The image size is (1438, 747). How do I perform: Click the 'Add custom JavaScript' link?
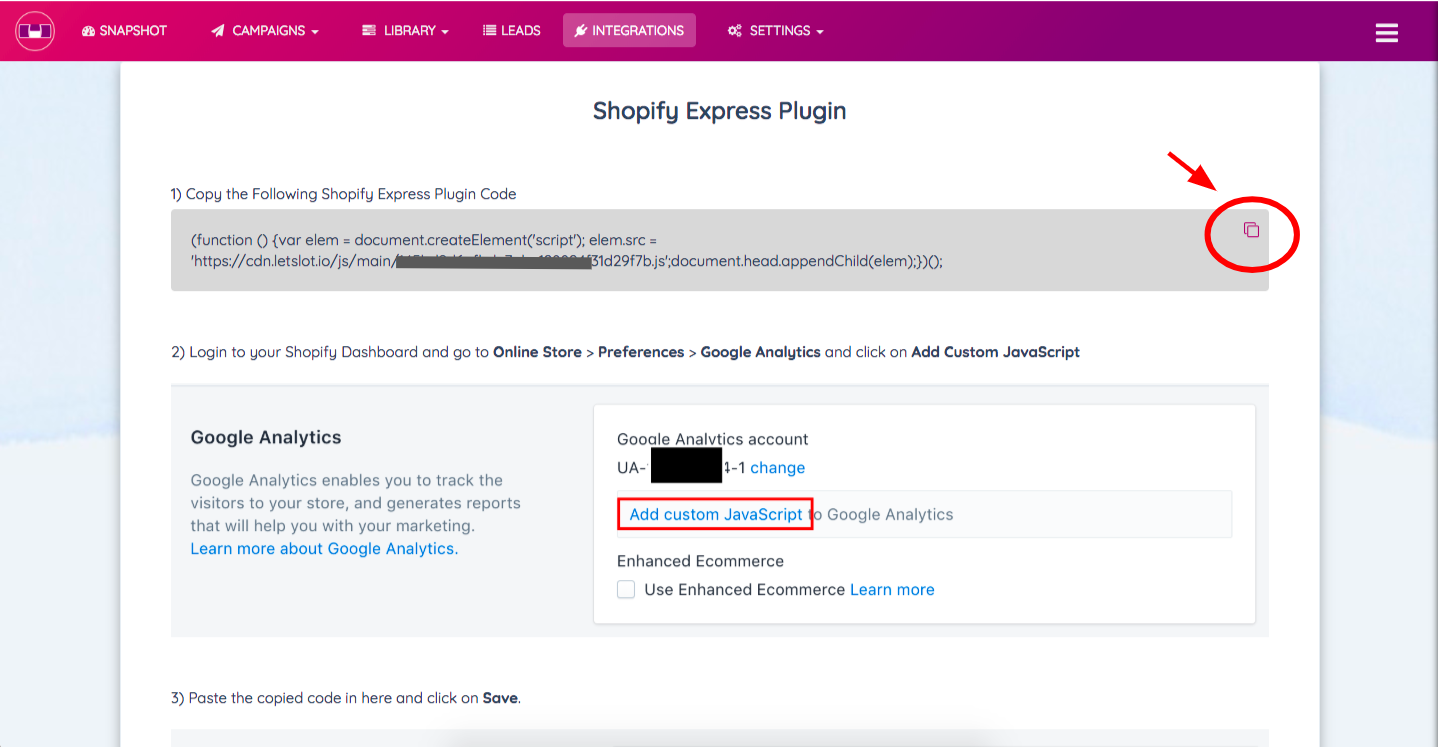click(x=716, y=514)
